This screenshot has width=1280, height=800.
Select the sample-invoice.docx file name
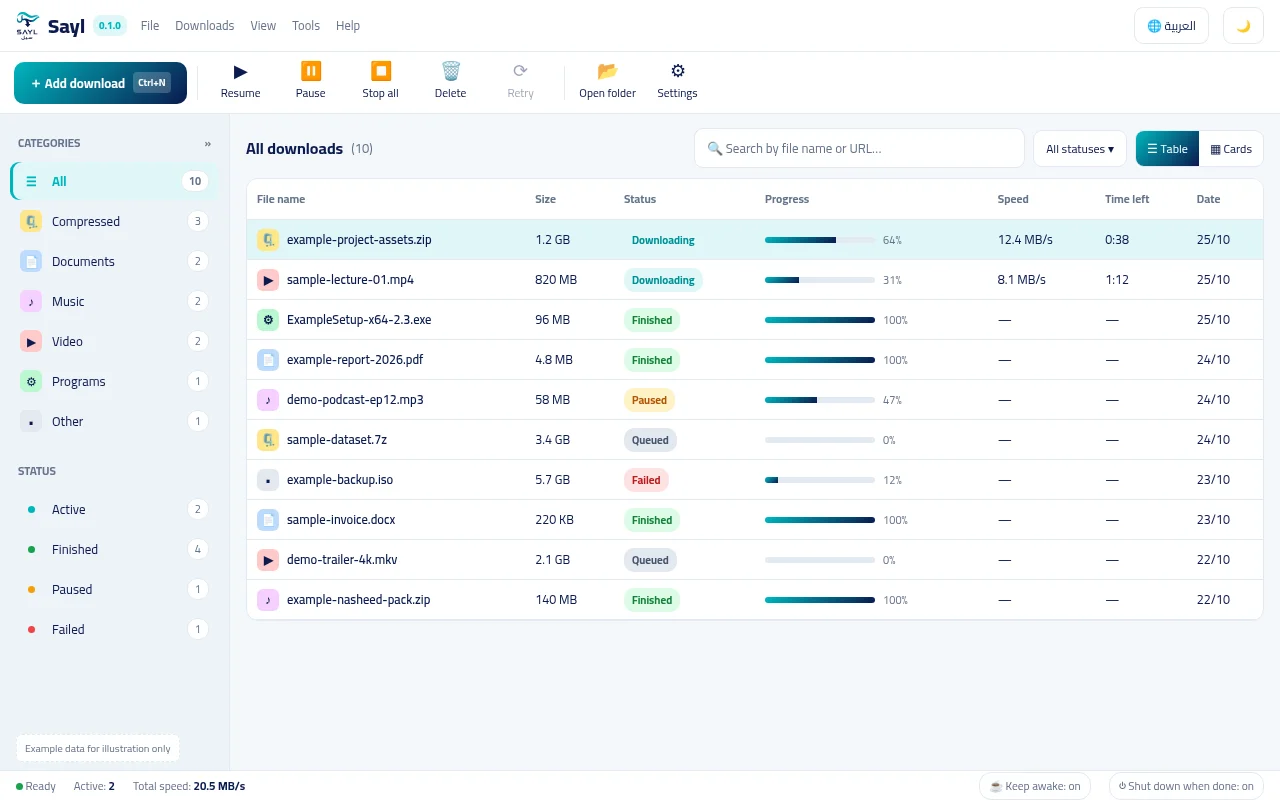[x=341, y=520]
